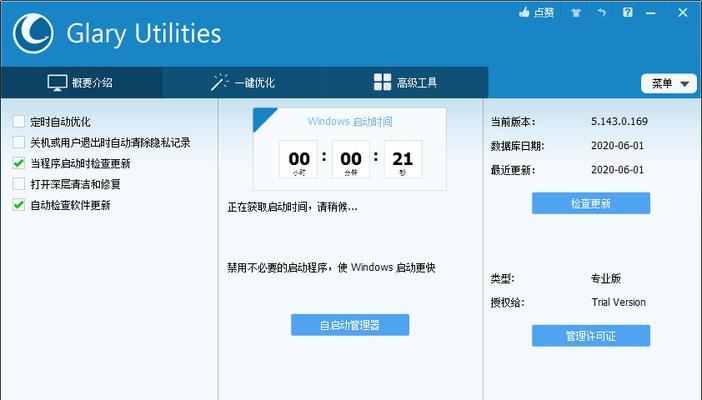Uncheck 自动检查软件更新 checkbox

click(19, 205)
